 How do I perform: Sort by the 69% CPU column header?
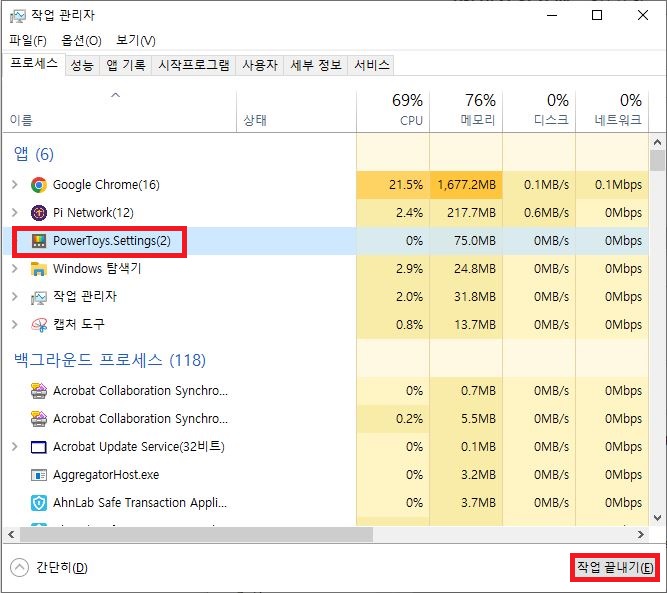(393, 111)
